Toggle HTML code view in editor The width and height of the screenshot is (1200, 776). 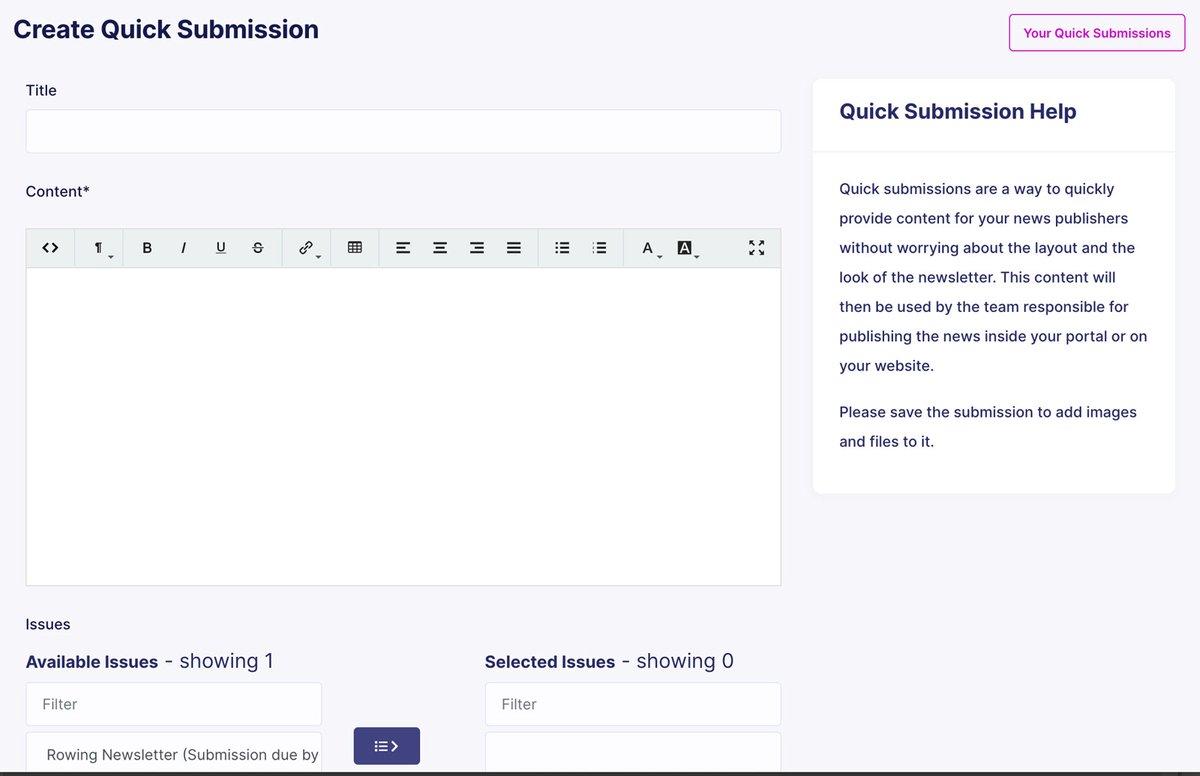point(50,248)
